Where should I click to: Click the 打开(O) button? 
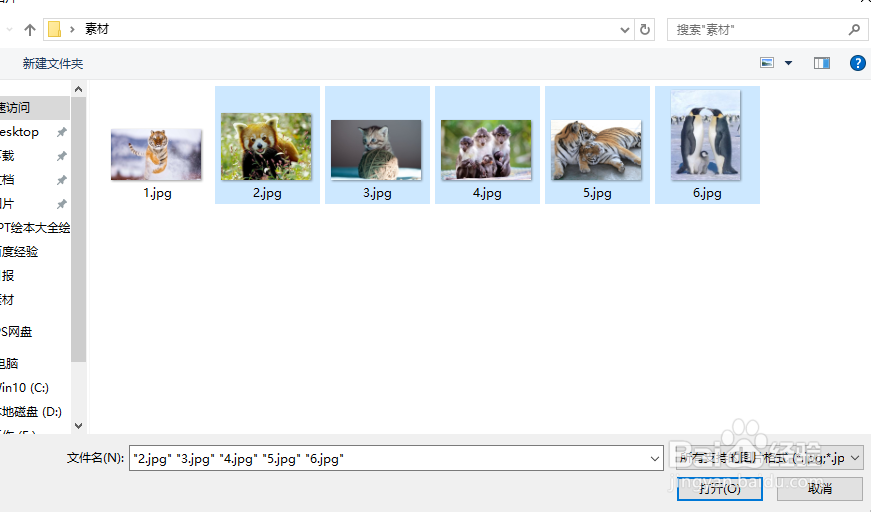719,489
